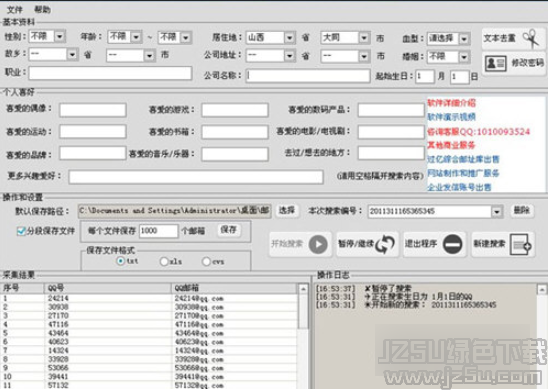Click the QQ邮箱 column header
This screenshot has height=390, width=548.
point(235,288)
